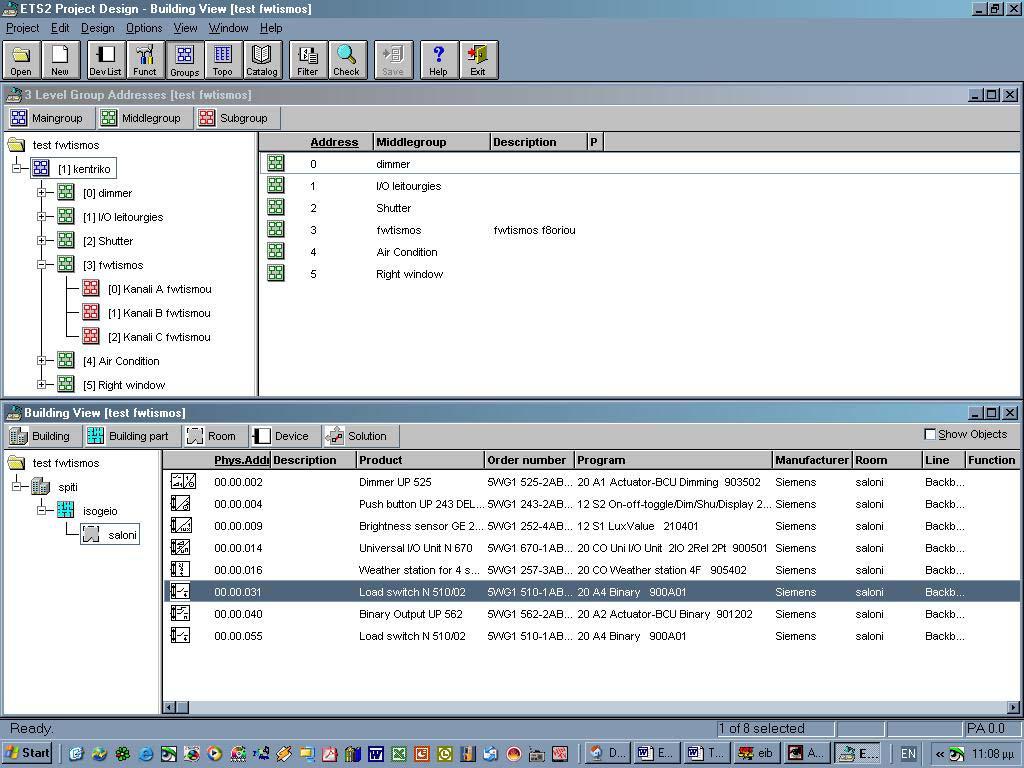This screenshot has width=1024, height=768.
Task: Expand the [5] Right window group
Action: [42, 385]
